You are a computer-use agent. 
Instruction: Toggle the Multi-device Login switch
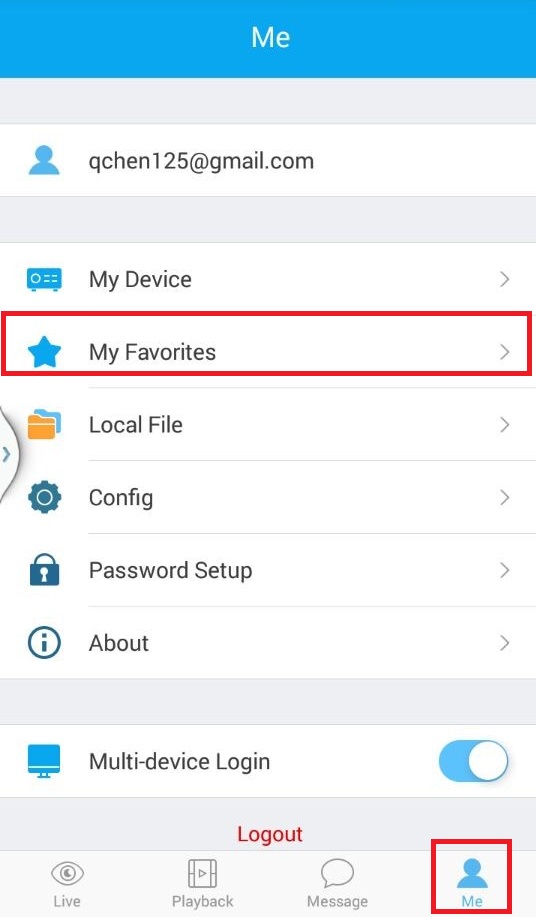coord(473,761)
